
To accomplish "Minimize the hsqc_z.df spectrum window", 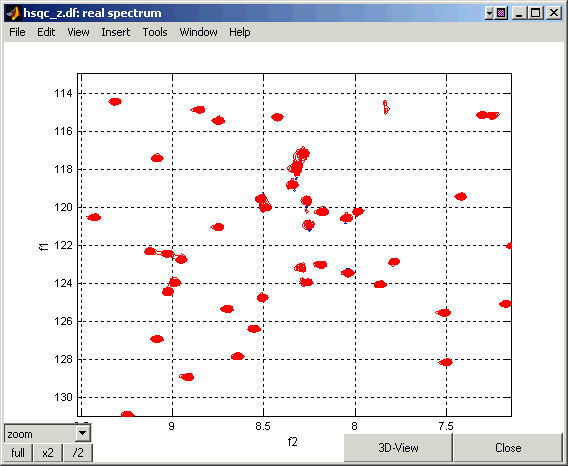I will pos(520,13).
